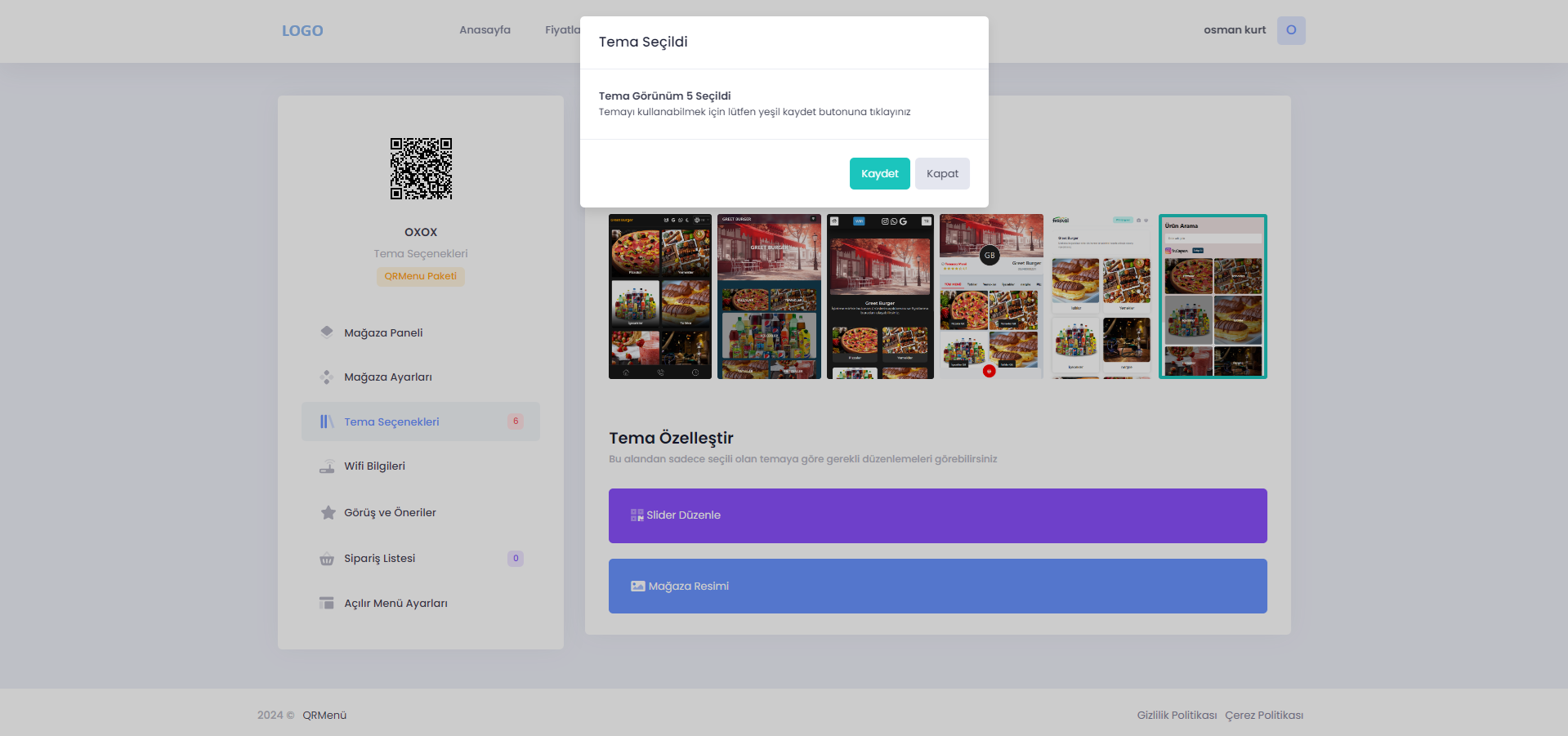
Task: Open Sipariş Listesi from sidebar menu
Action: (x=380, y=559)
